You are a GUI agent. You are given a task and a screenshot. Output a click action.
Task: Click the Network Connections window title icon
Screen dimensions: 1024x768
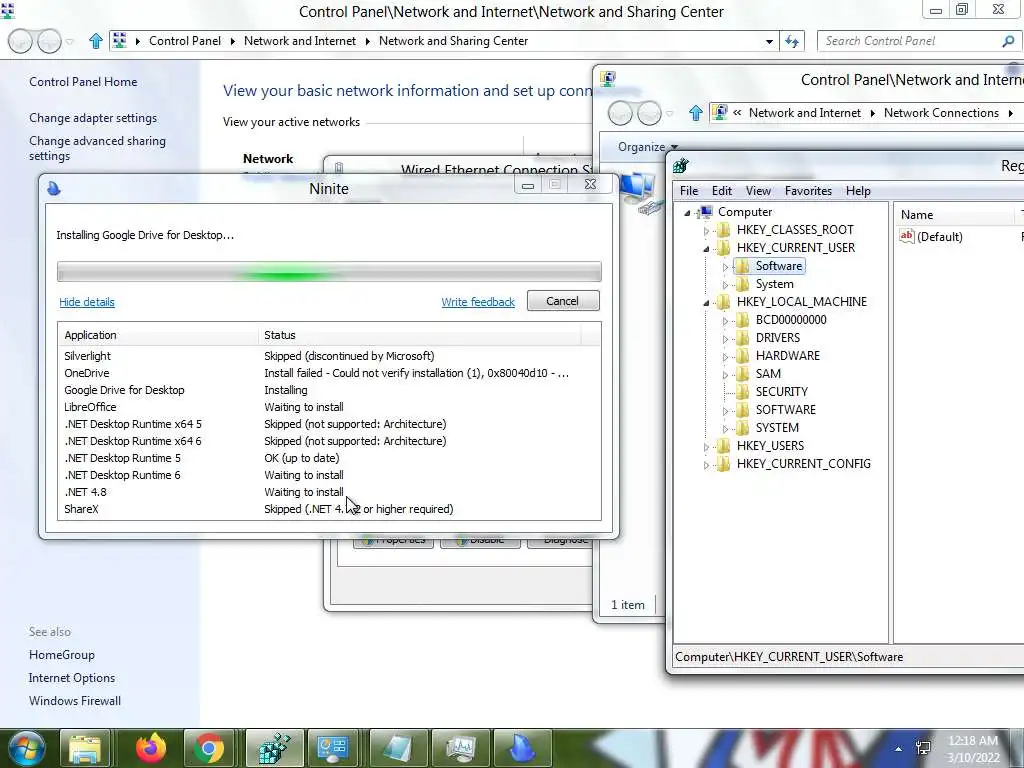[x=608, y=79]
